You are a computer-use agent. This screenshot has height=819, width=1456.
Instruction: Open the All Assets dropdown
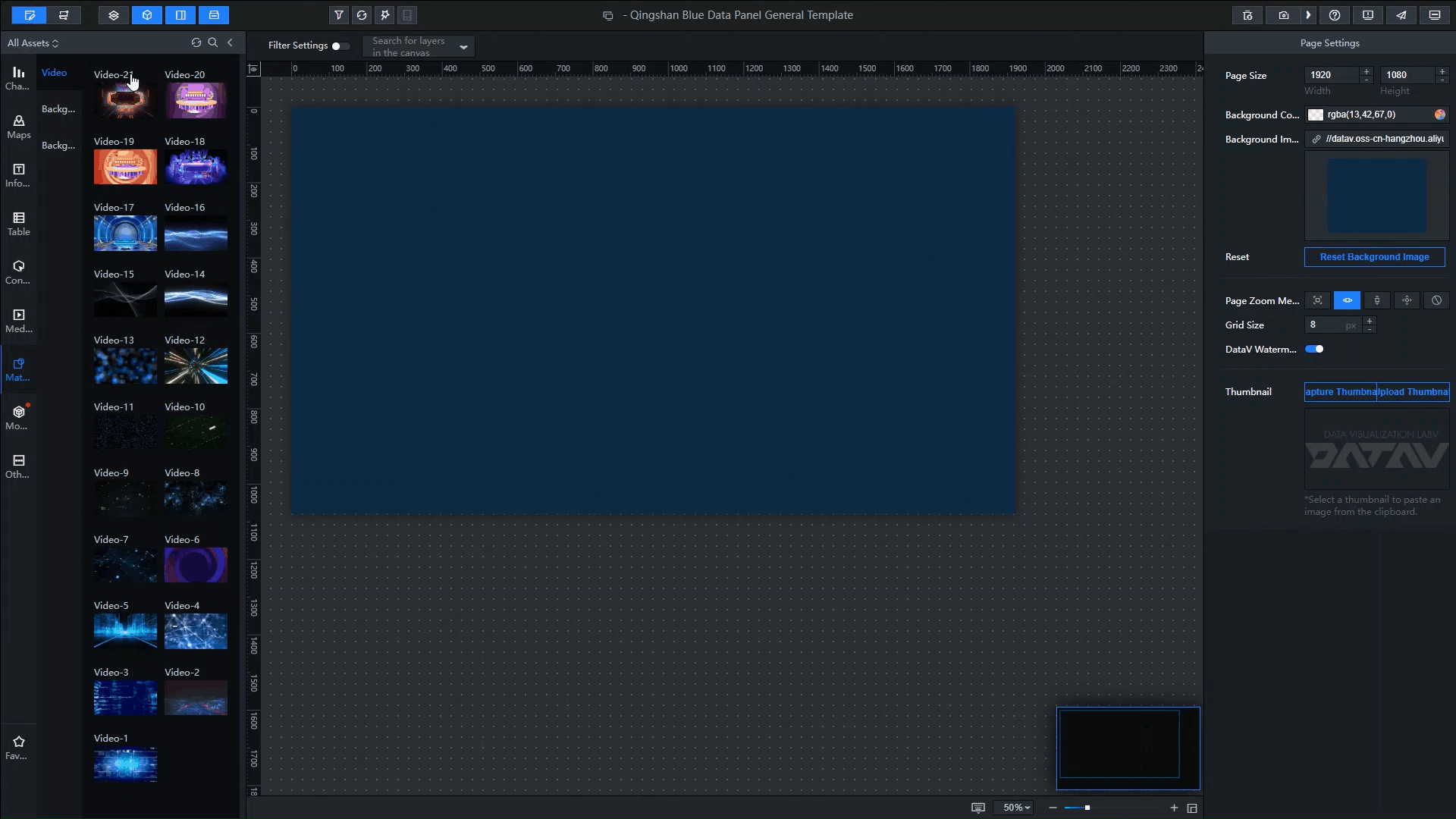33,43
